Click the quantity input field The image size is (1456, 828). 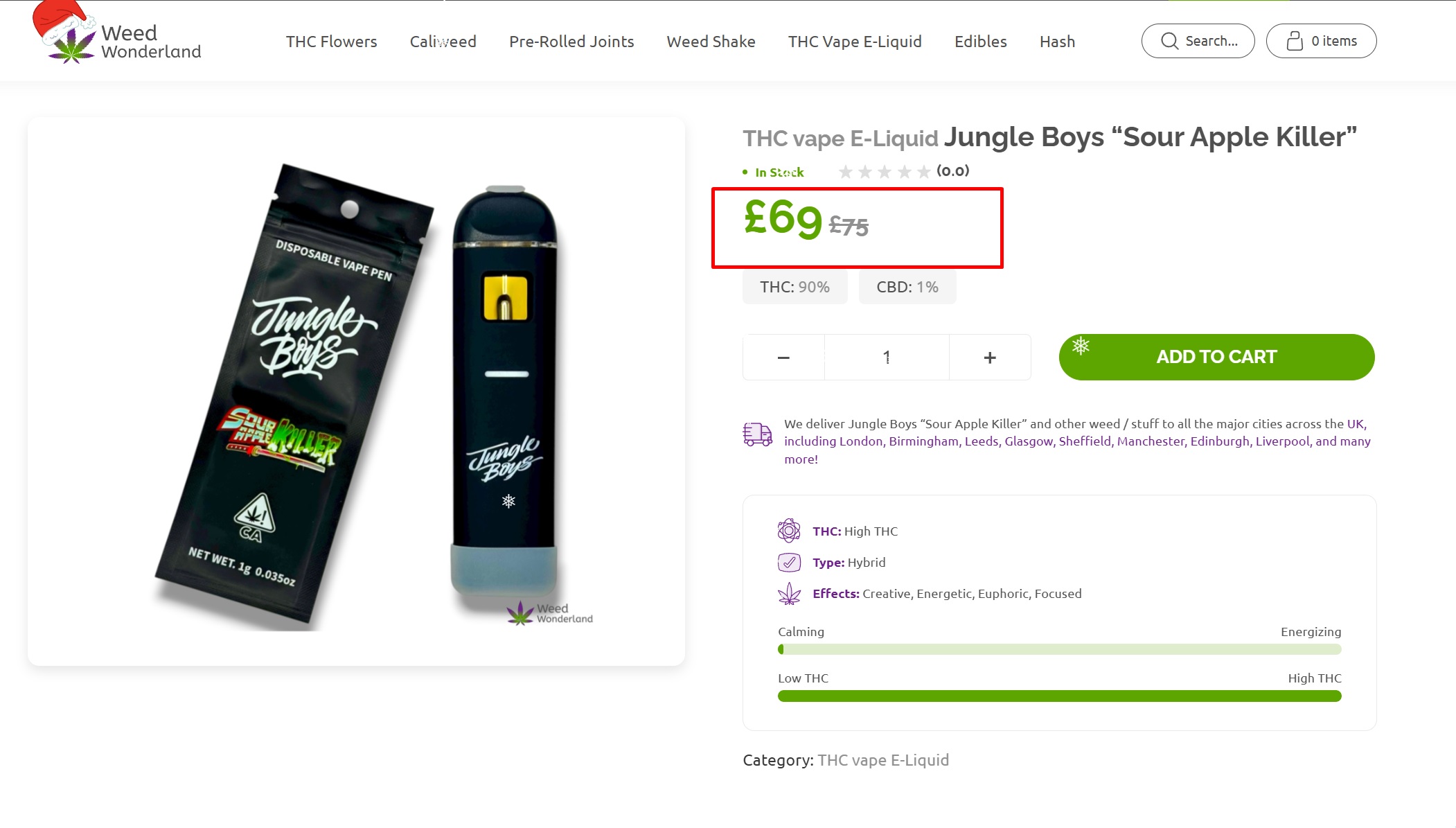887,358
